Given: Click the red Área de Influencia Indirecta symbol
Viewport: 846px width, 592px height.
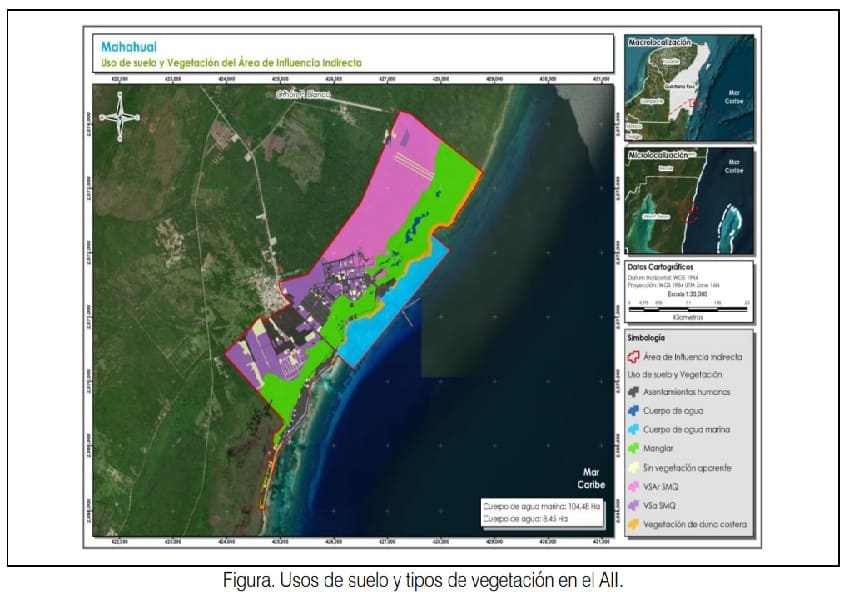Looking at the screenshot, I should pyautogui.click(x=633, y=355).
